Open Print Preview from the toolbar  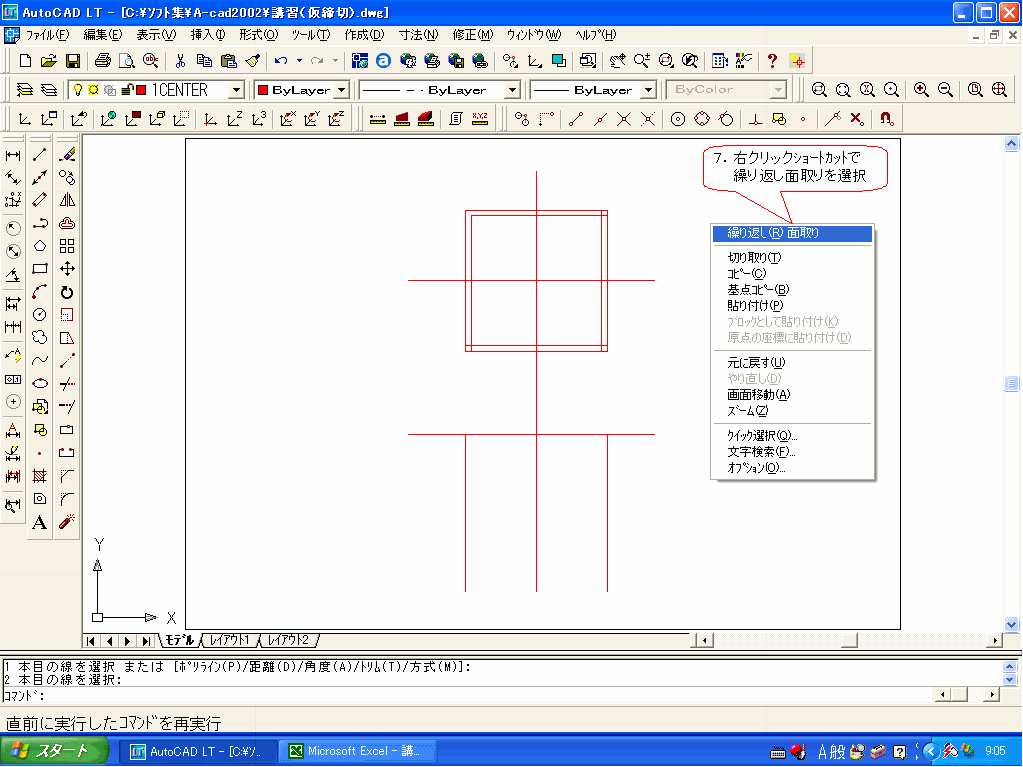click(127, 61)
